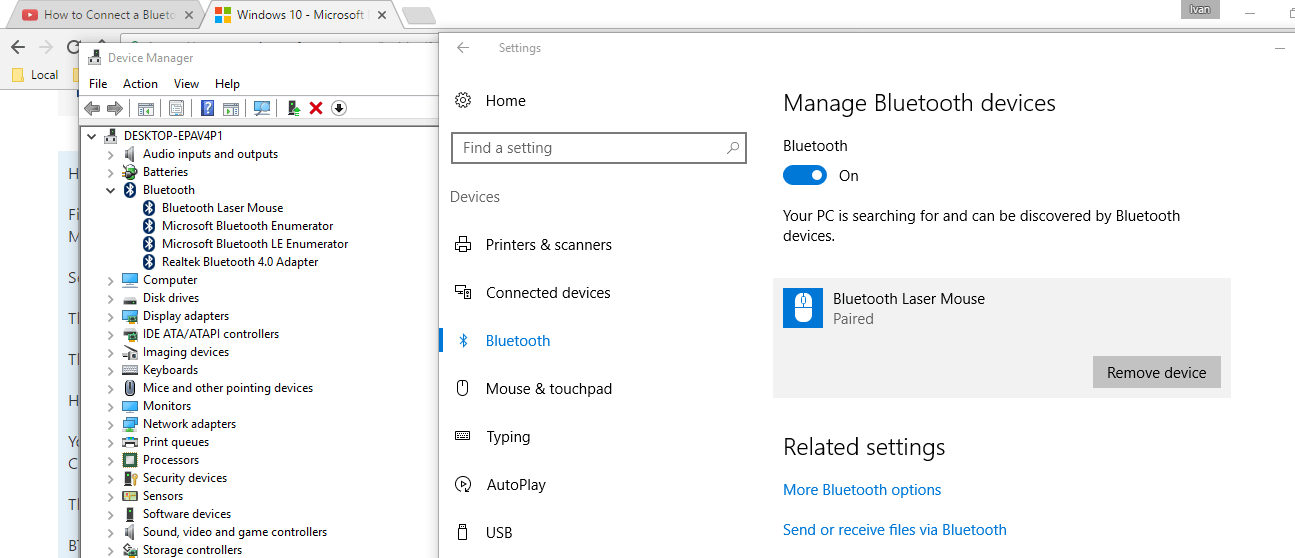Image resolution: width=1295 pixels, height=558 pixels.
Task: Click the Imaging devices category icon
Action: [x=130, y=352]
